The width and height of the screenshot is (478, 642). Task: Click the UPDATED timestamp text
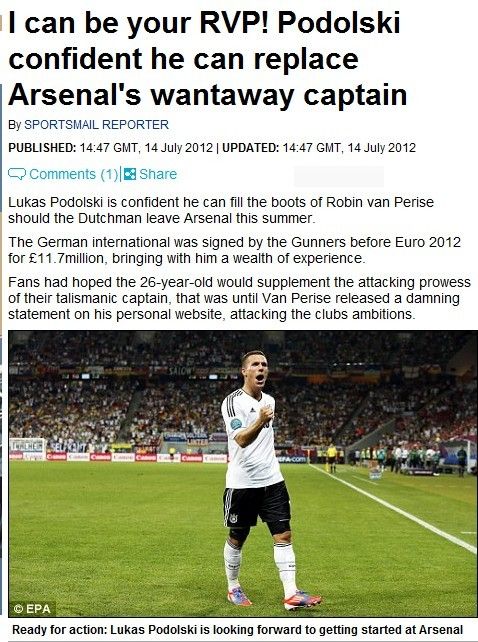point(319,147)
